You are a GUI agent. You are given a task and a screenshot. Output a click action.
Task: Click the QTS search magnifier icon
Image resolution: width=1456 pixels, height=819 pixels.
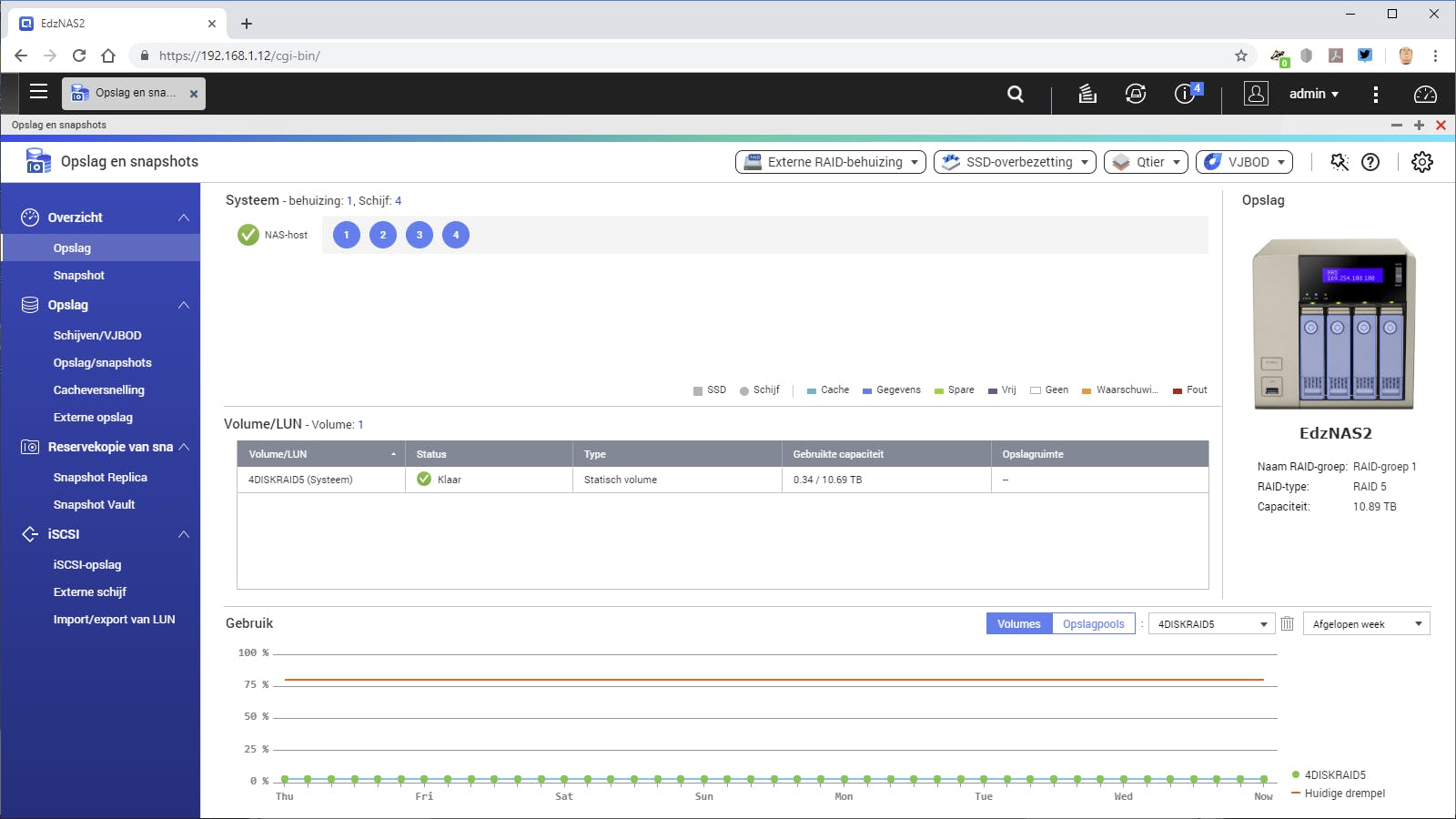coord(1016,94)
